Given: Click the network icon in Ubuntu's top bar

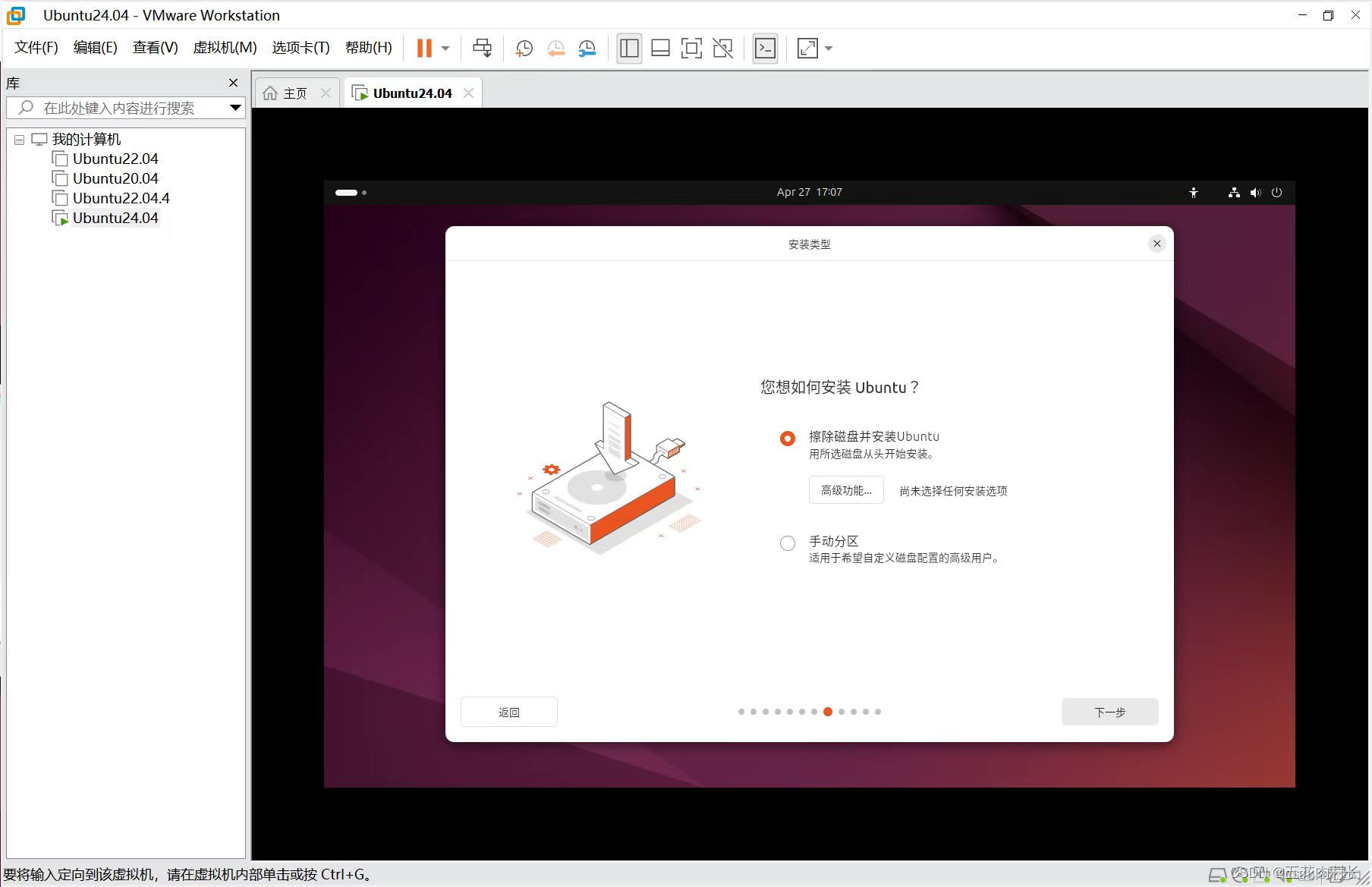Looking at the screenshot, I should (1233, 192).
